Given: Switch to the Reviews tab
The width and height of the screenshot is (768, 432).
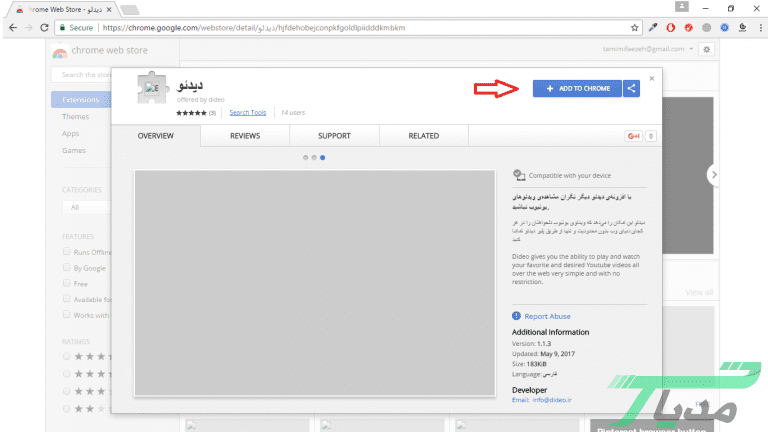Looking at the screenshot, I should [245, 136].
